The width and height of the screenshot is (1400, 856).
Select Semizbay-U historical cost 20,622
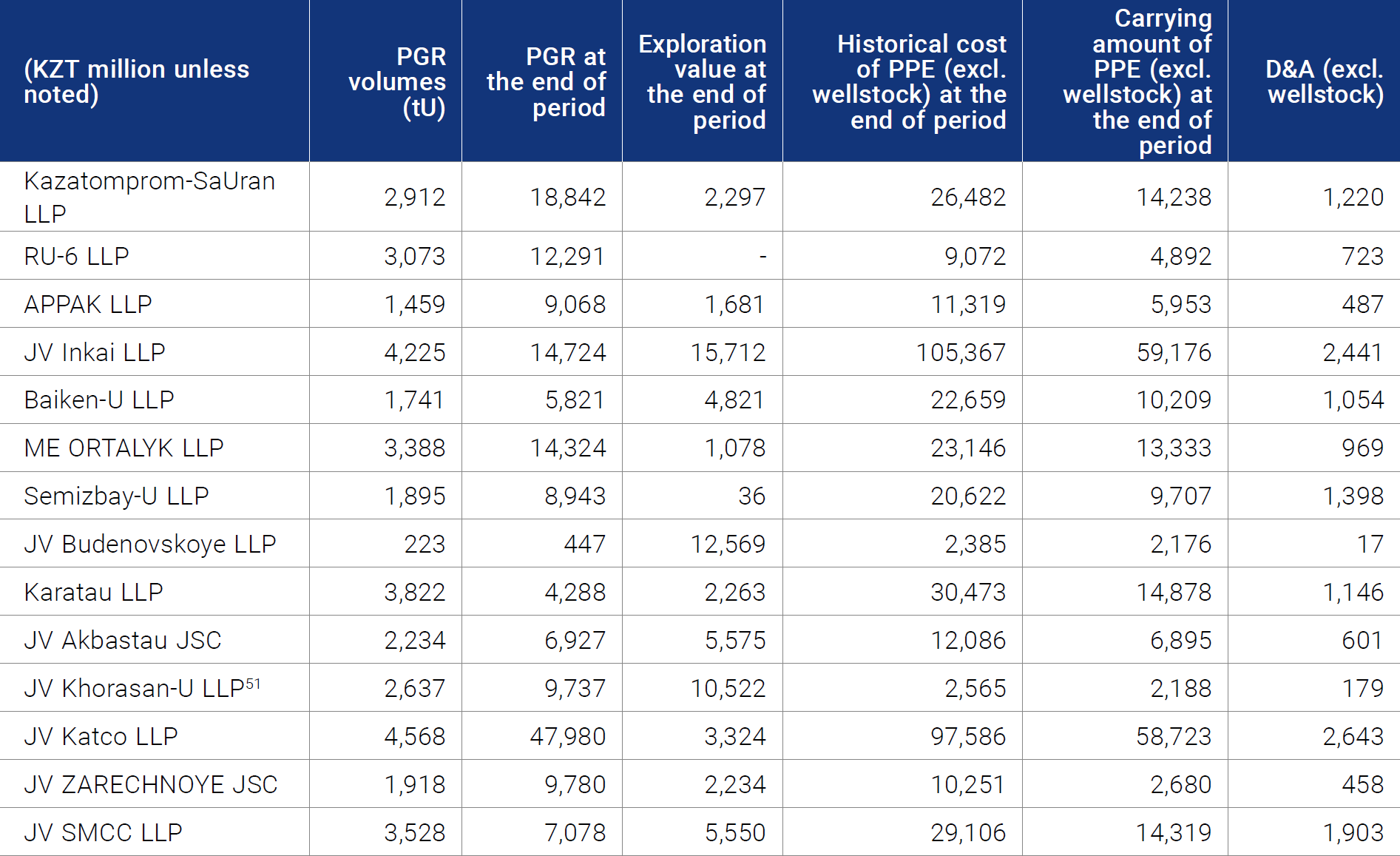(968, 496)
